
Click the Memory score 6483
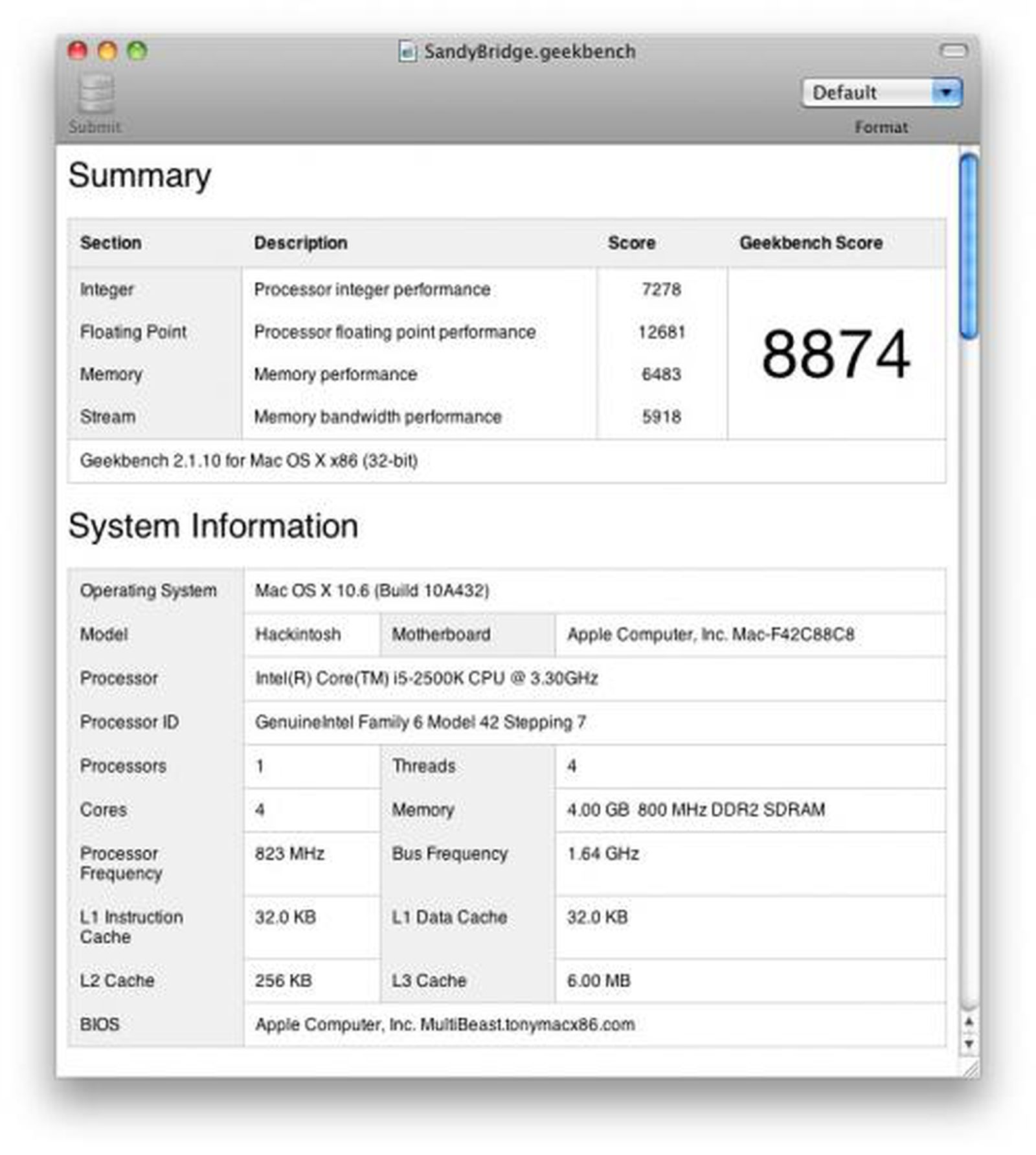click(661, 374)
